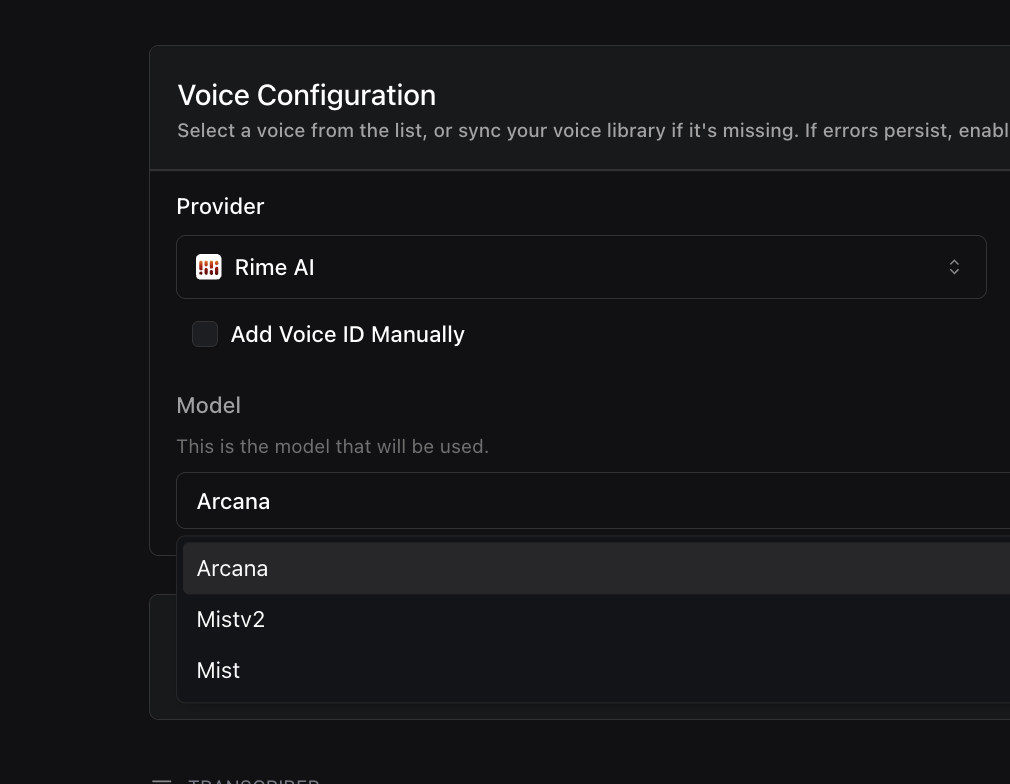Choose Arcana from the model list
Viewport: 1010px width, 784px height.
(232, 568)
